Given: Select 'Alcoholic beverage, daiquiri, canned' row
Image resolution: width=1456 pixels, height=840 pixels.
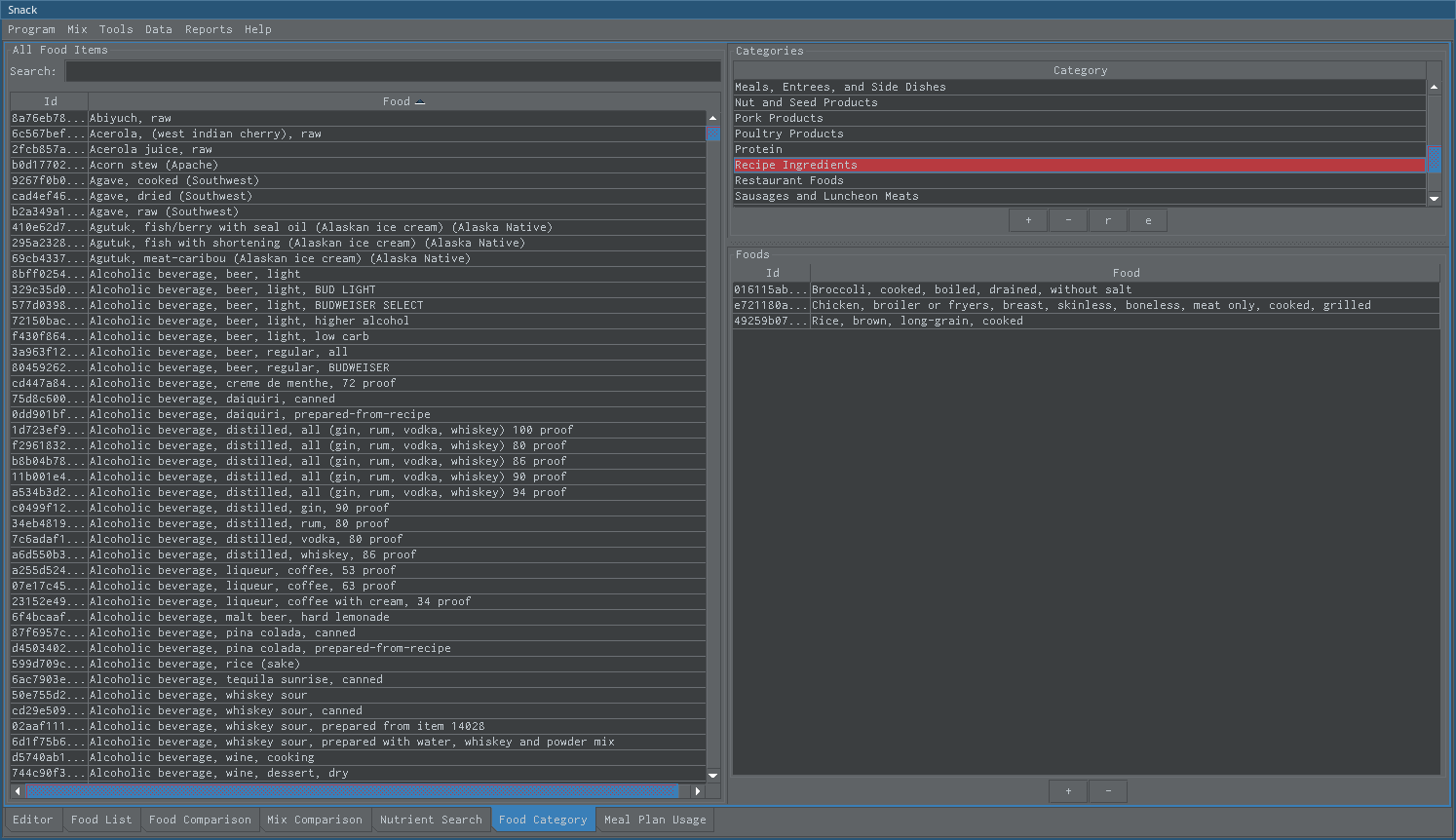Looking at the screenshot, I should coord(358,399).
